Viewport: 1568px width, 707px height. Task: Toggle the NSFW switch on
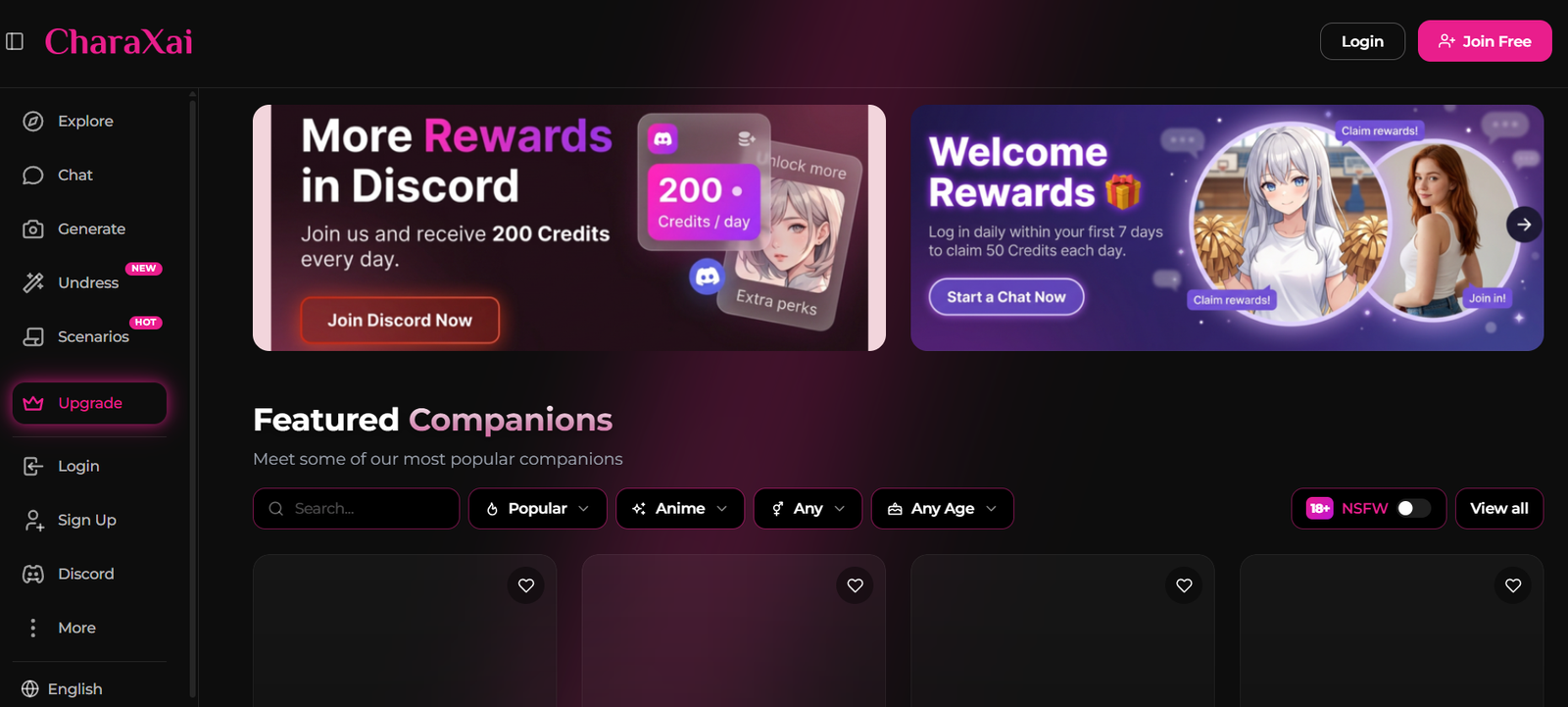coord(1413,508)
